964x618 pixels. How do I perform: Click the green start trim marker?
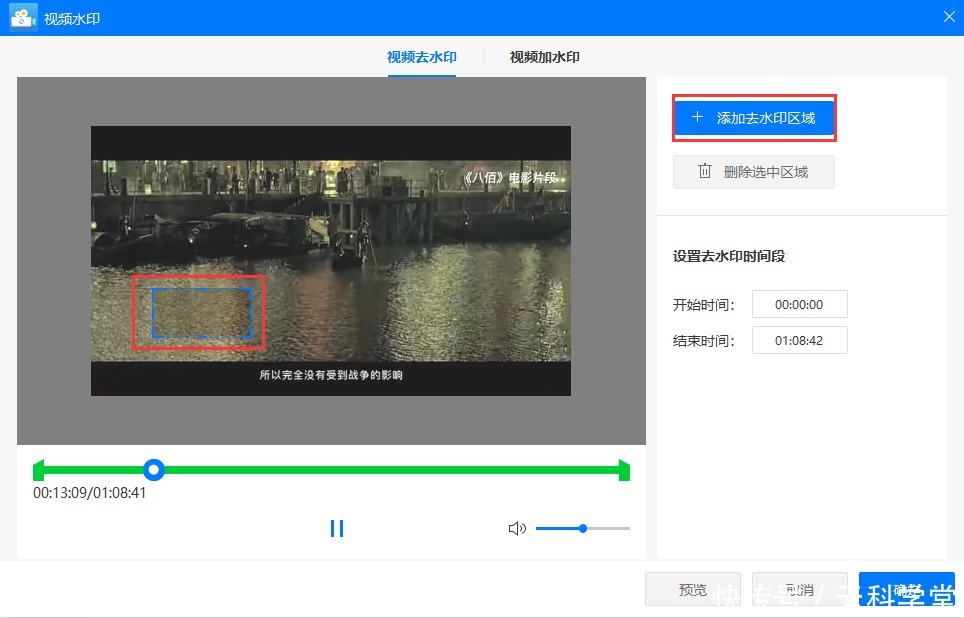[x=38, y=470]
